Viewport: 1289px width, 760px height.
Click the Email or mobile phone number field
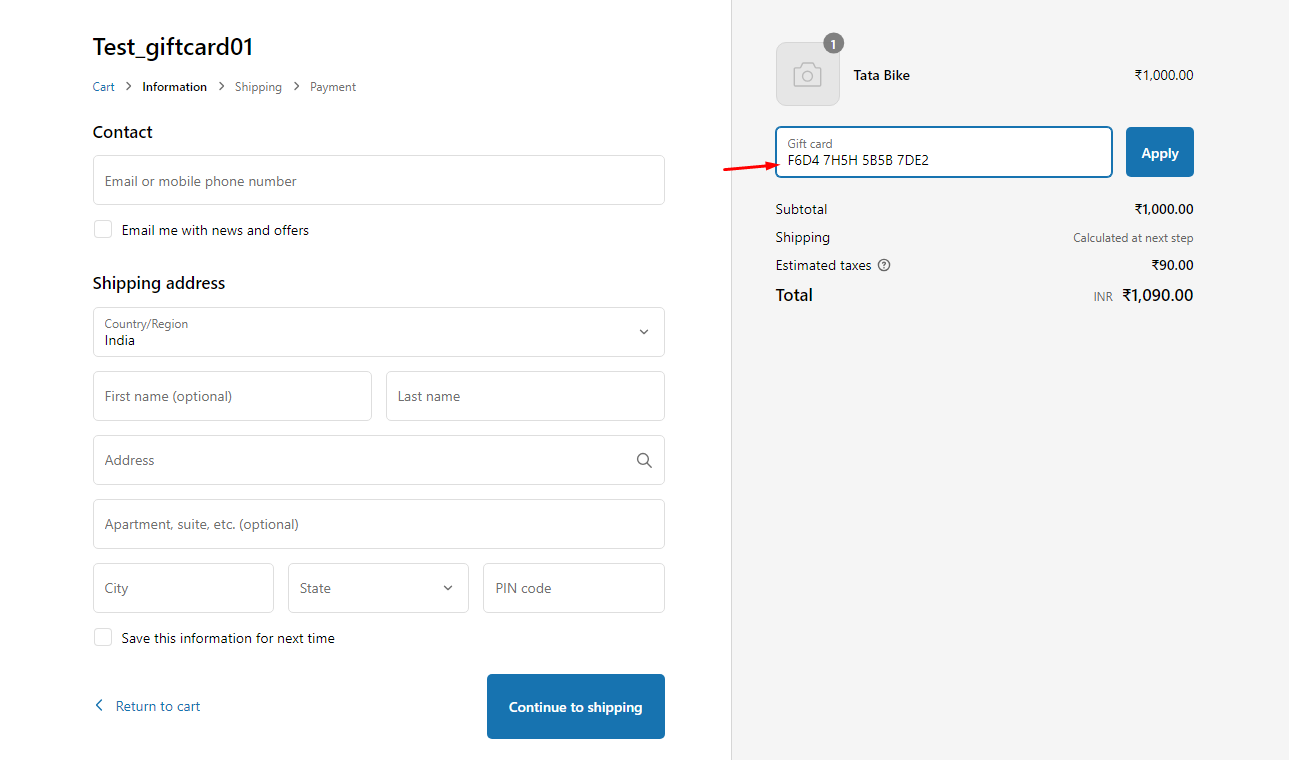click(378, 181)
